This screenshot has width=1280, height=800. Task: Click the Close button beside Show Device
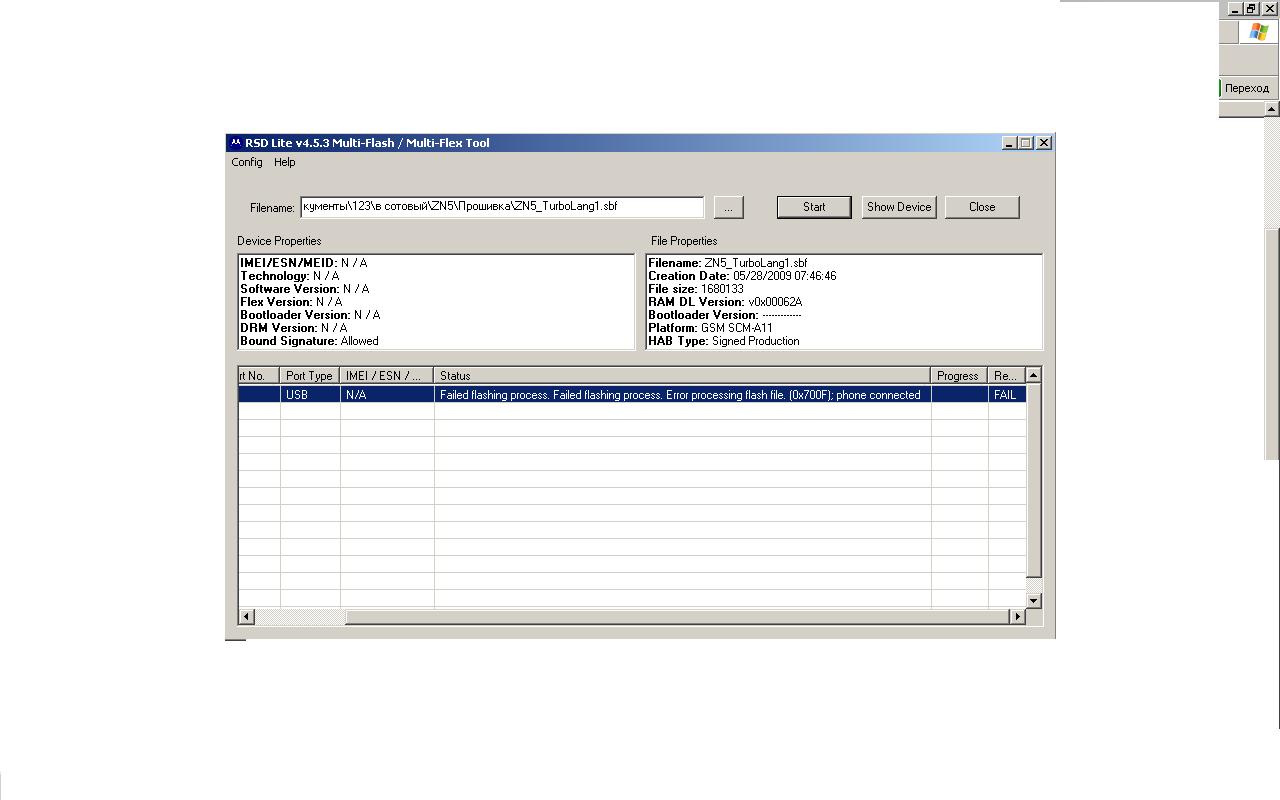coord(982,207)
